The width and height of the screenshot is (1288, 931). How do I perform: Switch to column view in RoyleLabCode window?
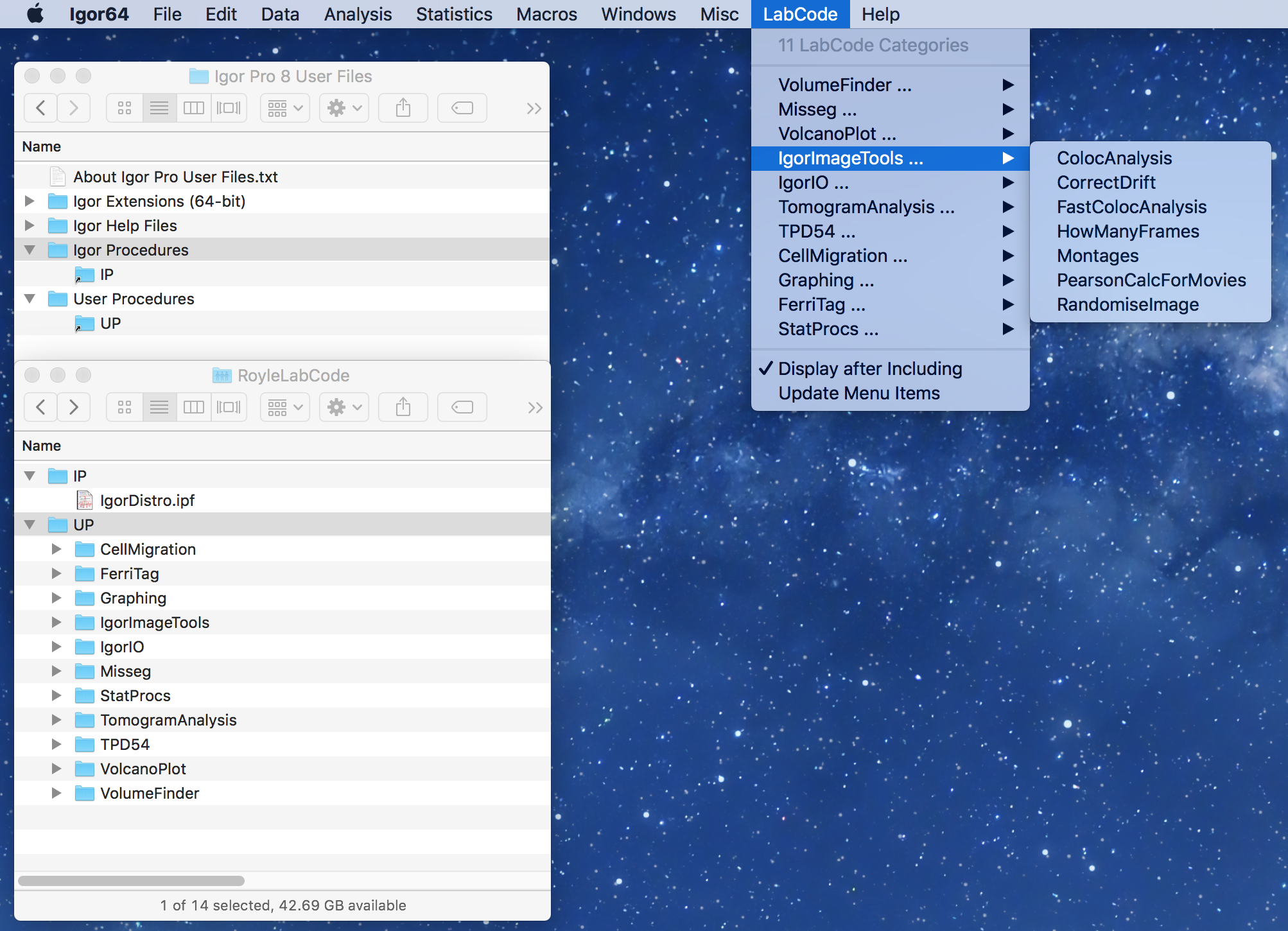(194, 407)
